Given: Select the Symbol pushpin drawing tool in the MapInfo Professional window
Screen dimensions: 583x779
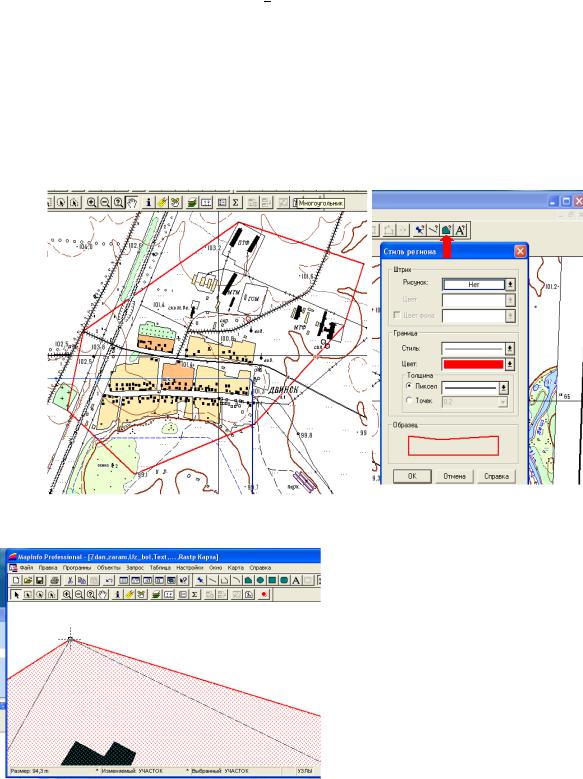Looking at the screenshot, I should 200,580.
